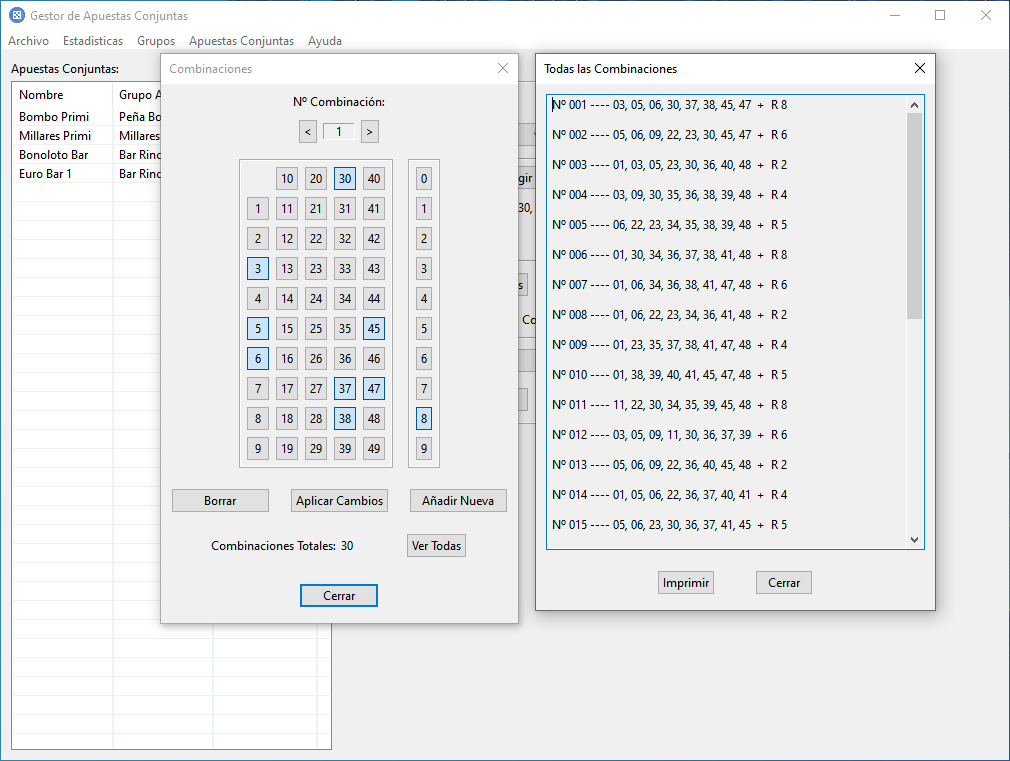
Task: Click combination Nº 010 line in the list
Action: pyautogui.click(x=669, y=375)
